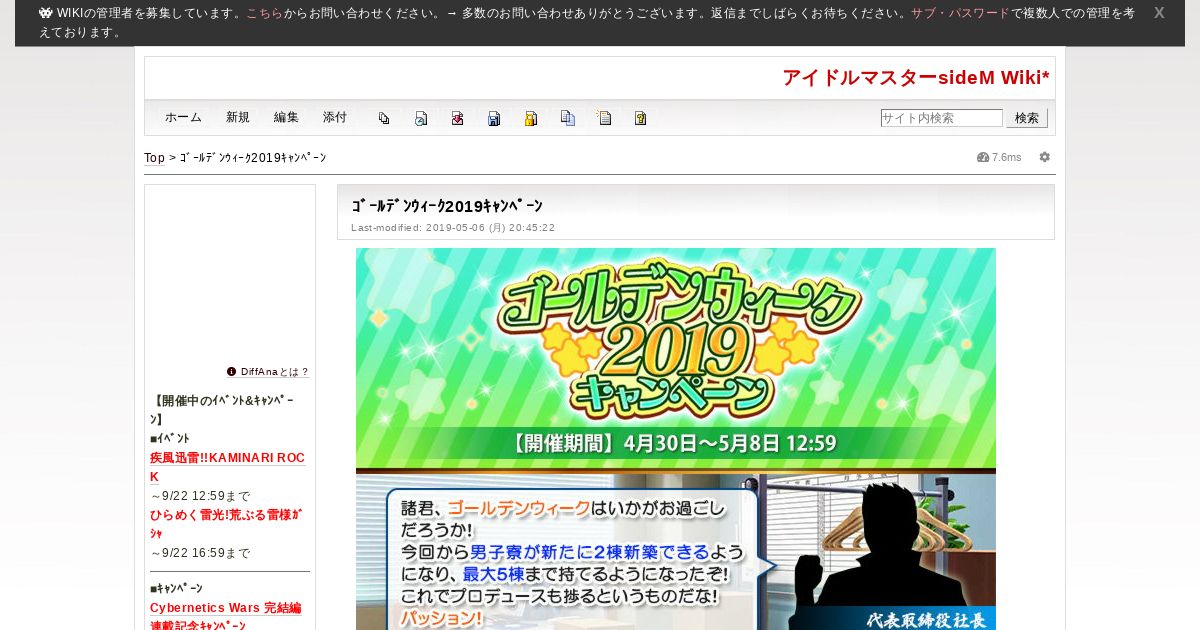Screen dimensions: 1200x630
Task: Click the 検索 search button
Action: pos(1027,118)
